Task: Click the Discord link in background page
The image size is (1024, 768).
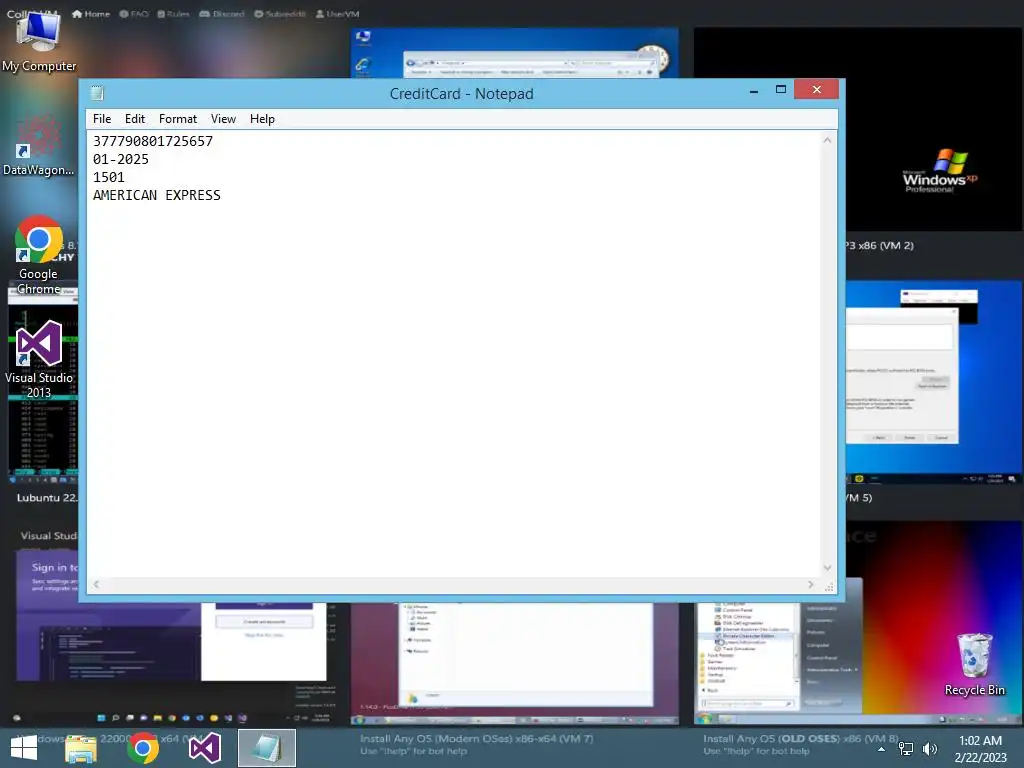Action: pos(222,14)
